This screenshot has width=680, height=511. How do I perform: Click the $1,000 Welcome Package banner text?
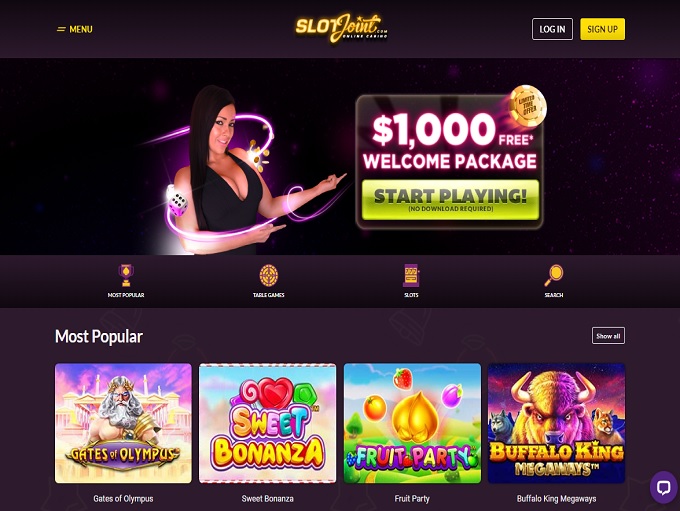[x=450, y=142]
